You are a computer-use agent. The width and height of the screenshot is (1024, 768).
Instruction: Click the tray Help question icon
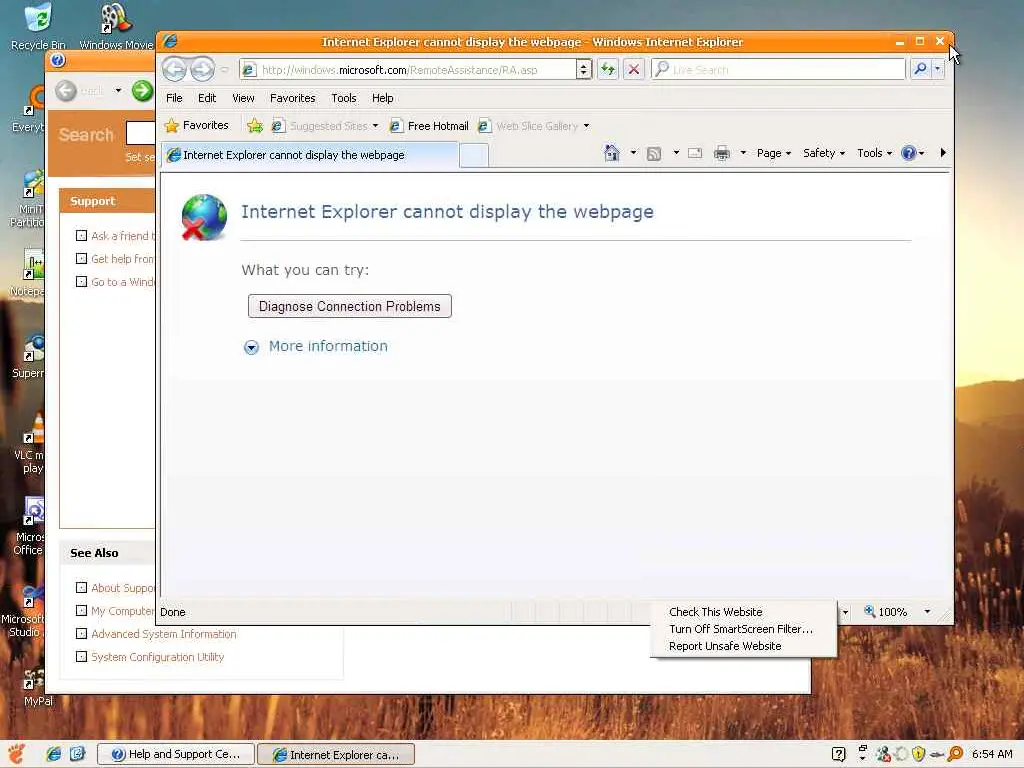click(839, 754)
